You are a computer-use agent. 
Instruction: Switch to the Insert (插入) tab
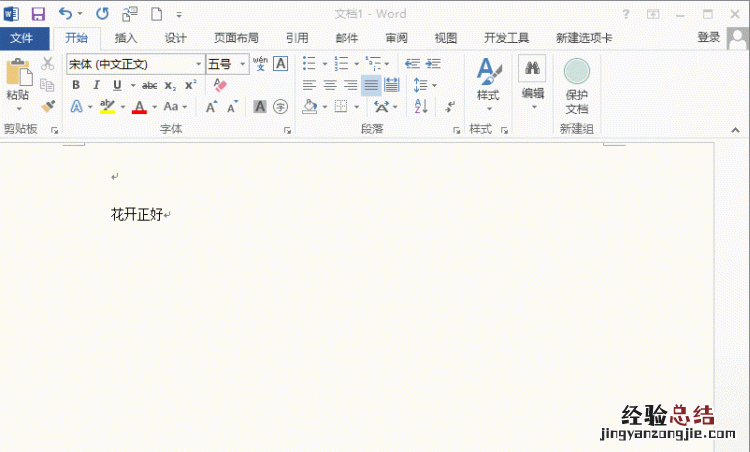(126, 38)
